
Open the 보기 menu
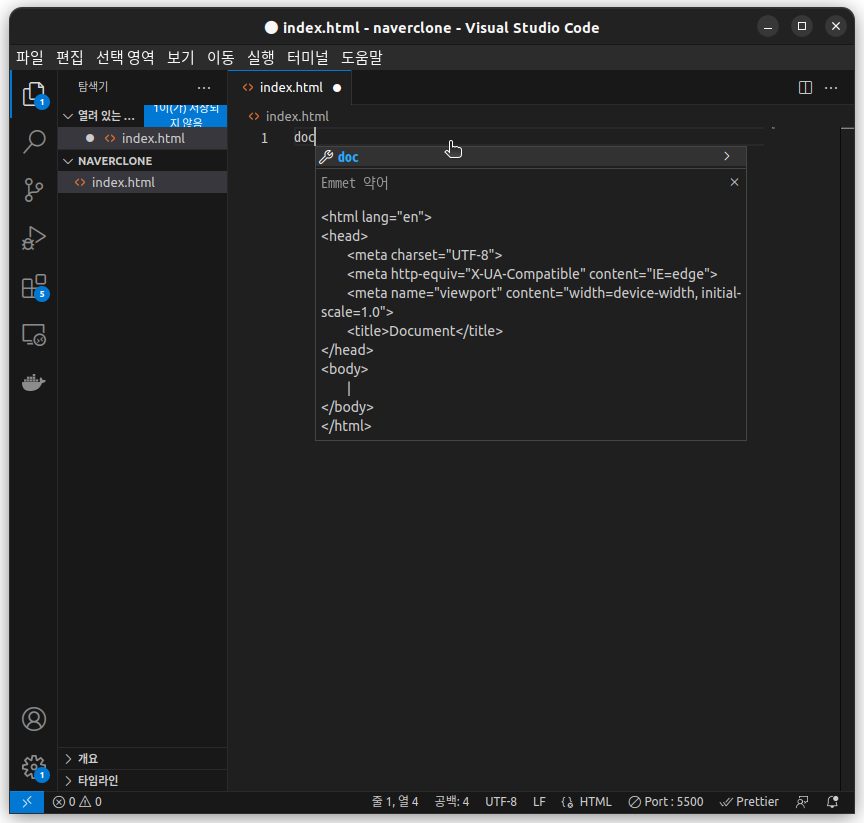click(181, 57)
